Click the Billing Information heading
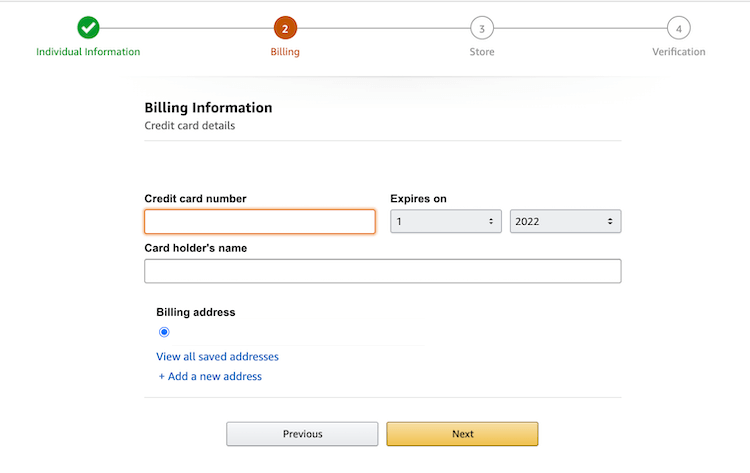Screen dimensions: 750x473 pos(208,108)
